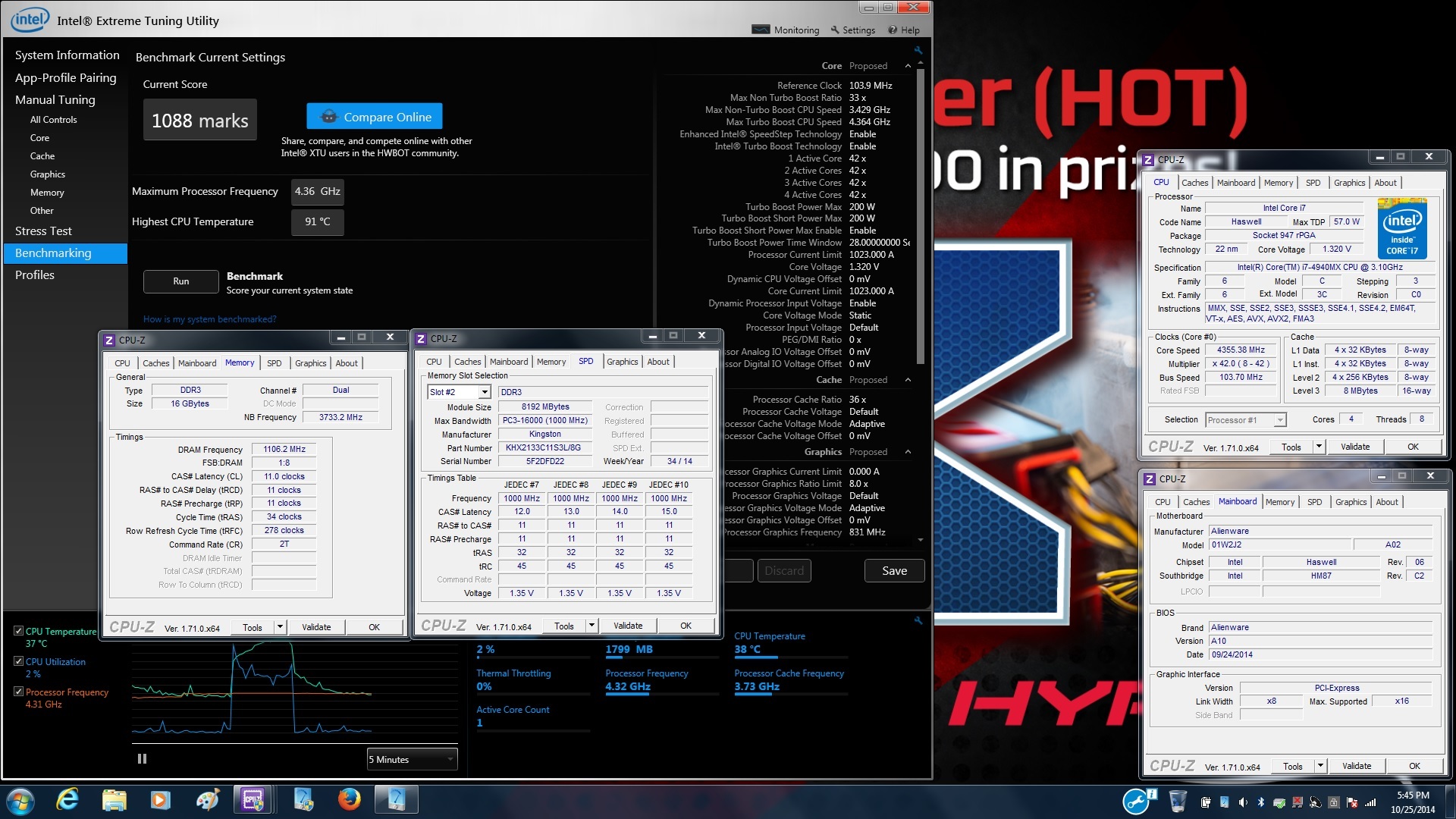Open Tools dropdown arrow in CPU-Z SPD window
The width and height of the screenshot is (1456, 819).
pyautogui.click(x=591, y=626)
